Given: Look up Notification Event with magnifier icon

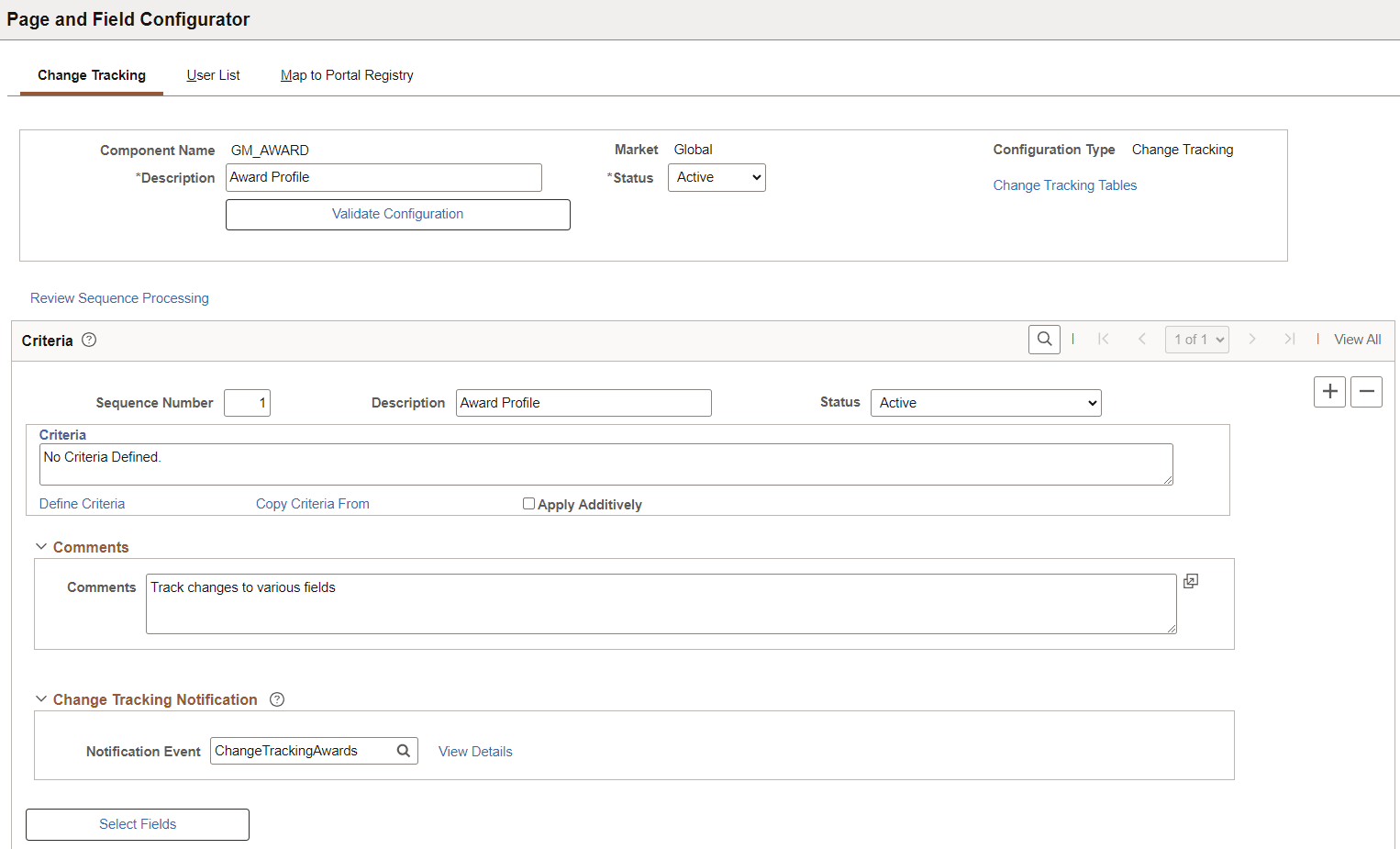Looking at the screenshot, I should [404, 750].
